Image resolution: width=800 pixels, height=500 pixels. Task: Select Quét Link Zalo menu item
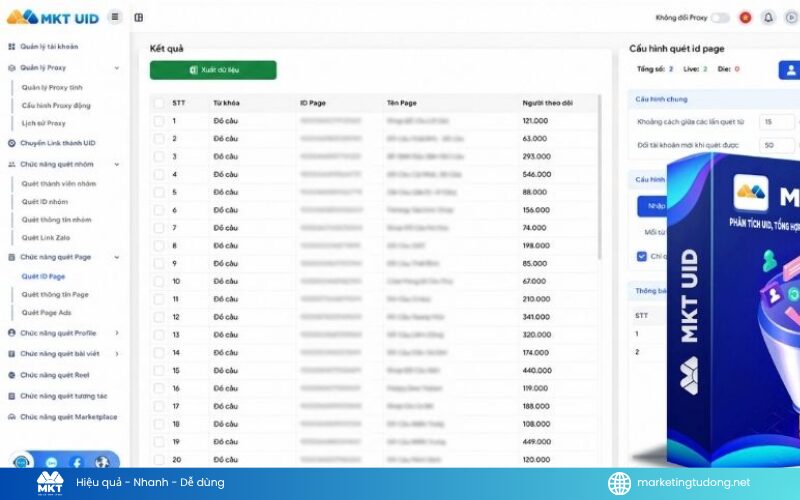coord(46,238)
